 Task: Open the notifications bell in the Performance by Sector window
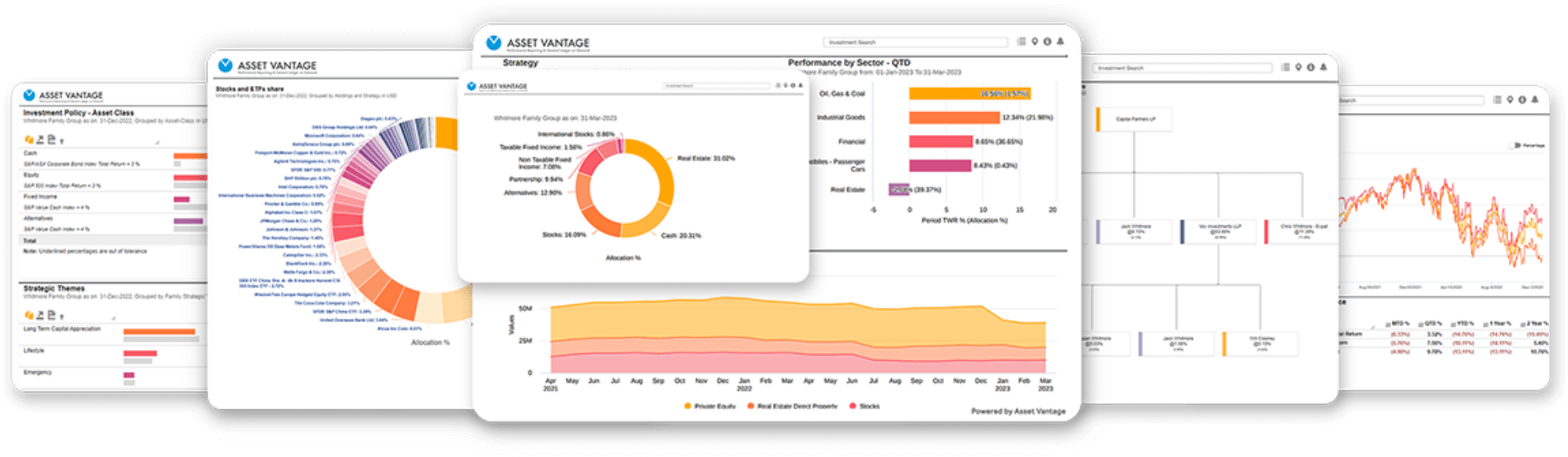(x=1060, y=41)
